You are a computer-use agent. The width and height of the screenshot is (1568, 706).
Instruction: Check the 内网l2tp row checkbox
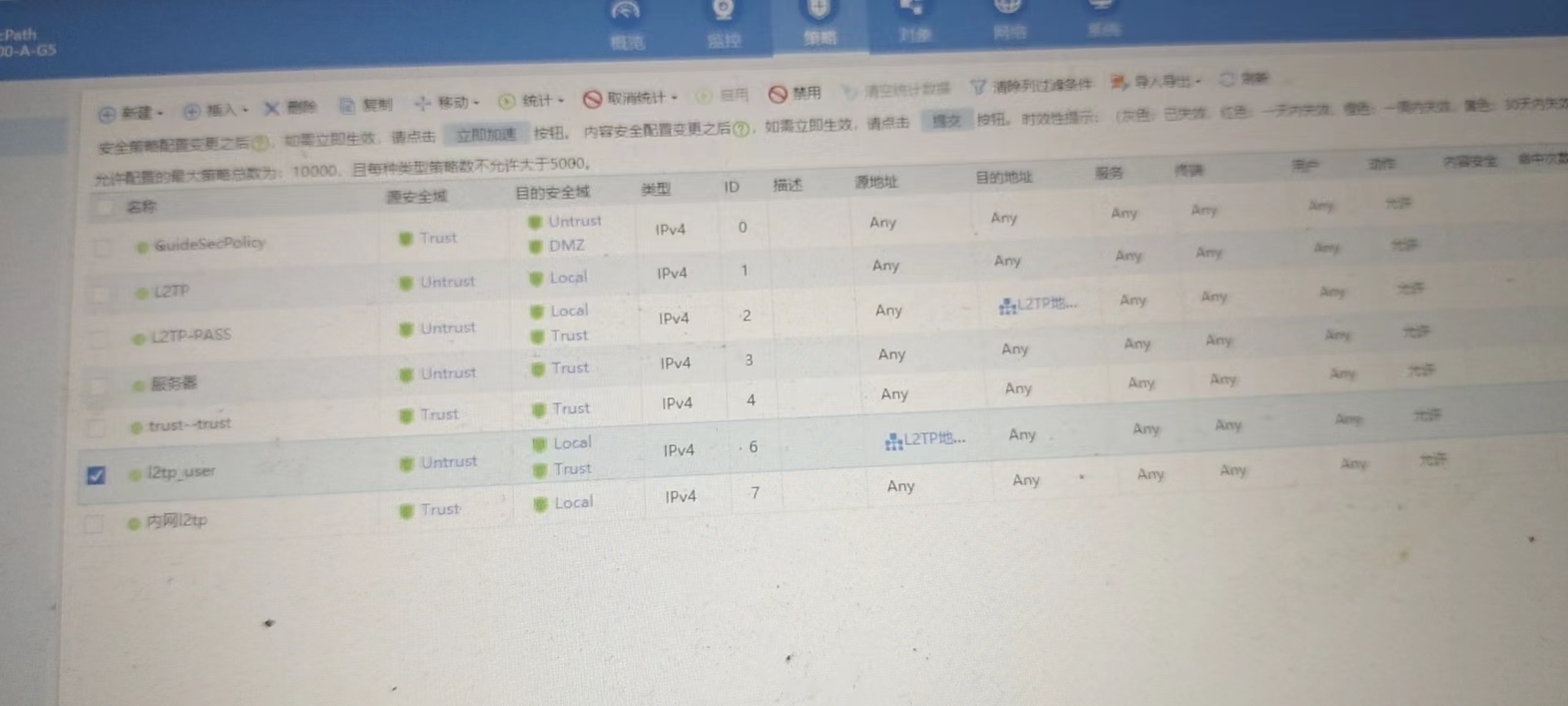tap(93, 524)
